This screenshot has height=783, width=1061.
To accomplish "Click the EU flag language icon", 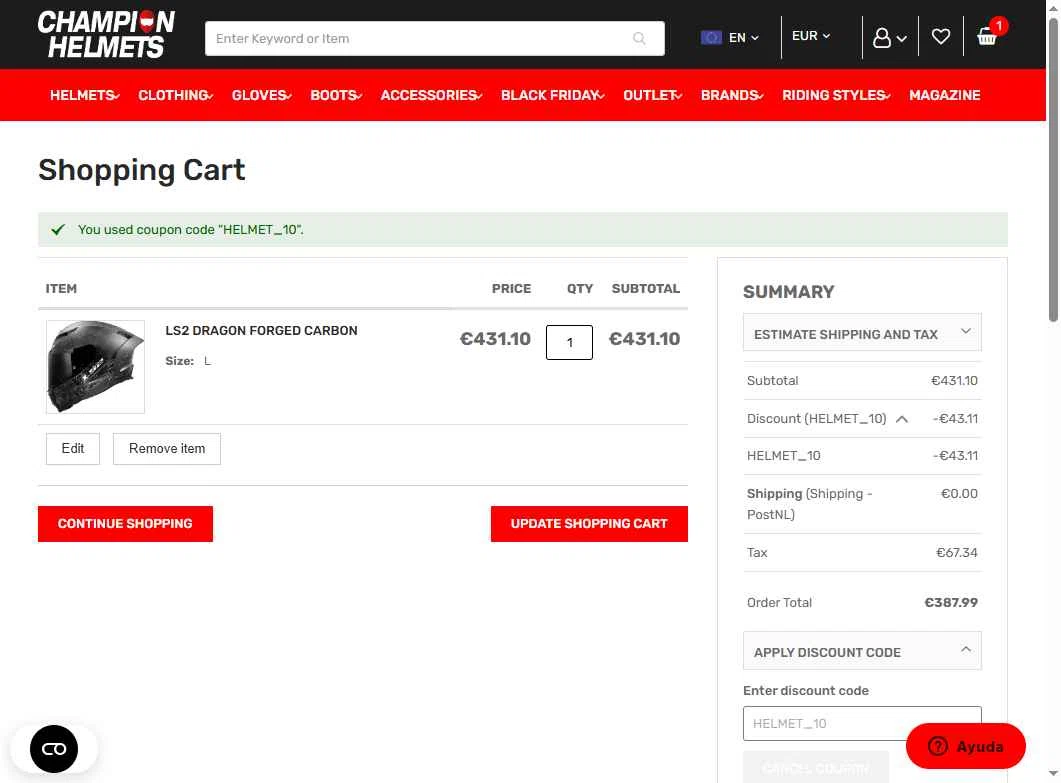I will (711, 38).
